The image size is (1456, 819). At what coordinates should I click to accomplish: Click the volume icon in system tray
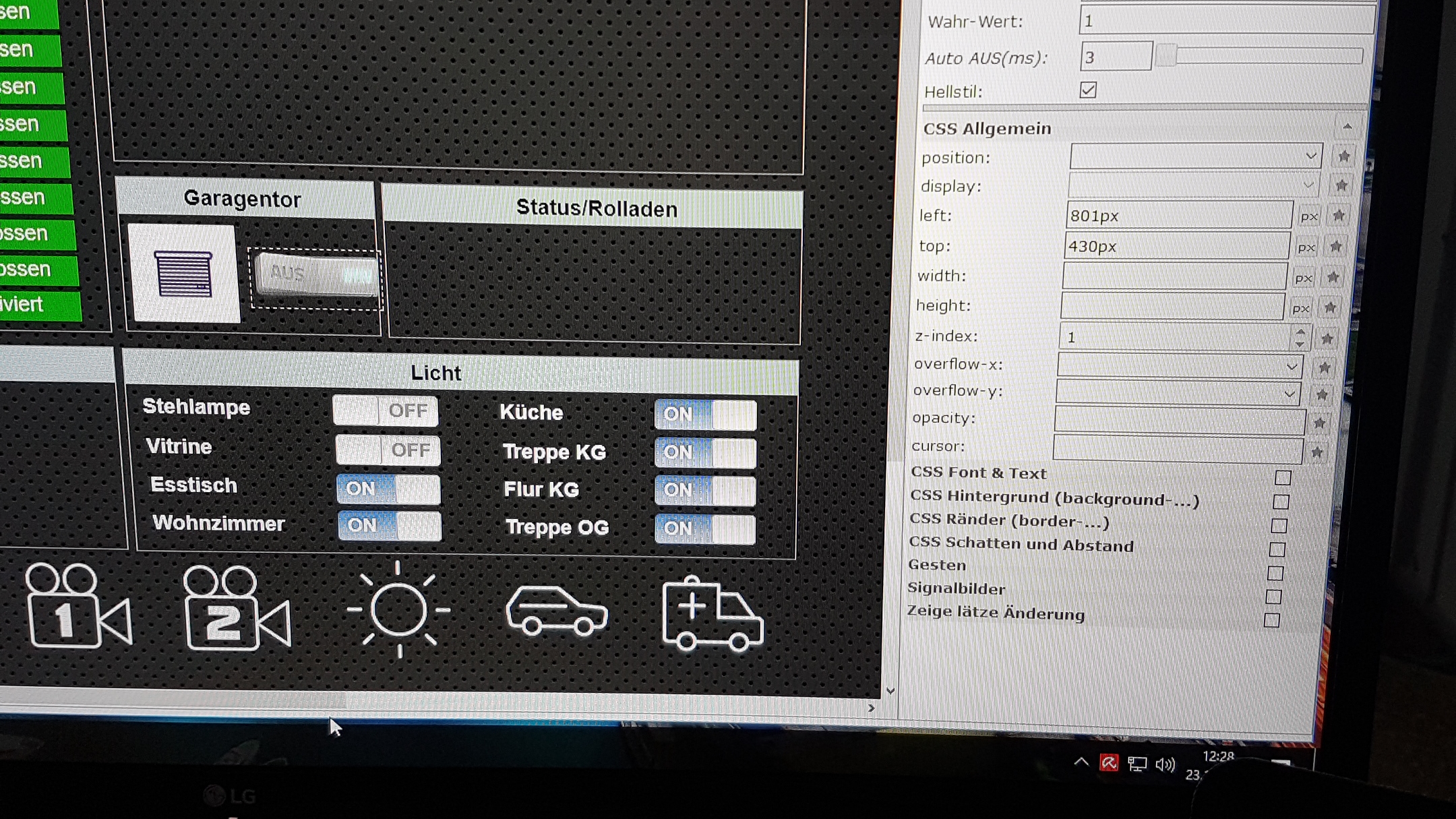coord(1164,764)
